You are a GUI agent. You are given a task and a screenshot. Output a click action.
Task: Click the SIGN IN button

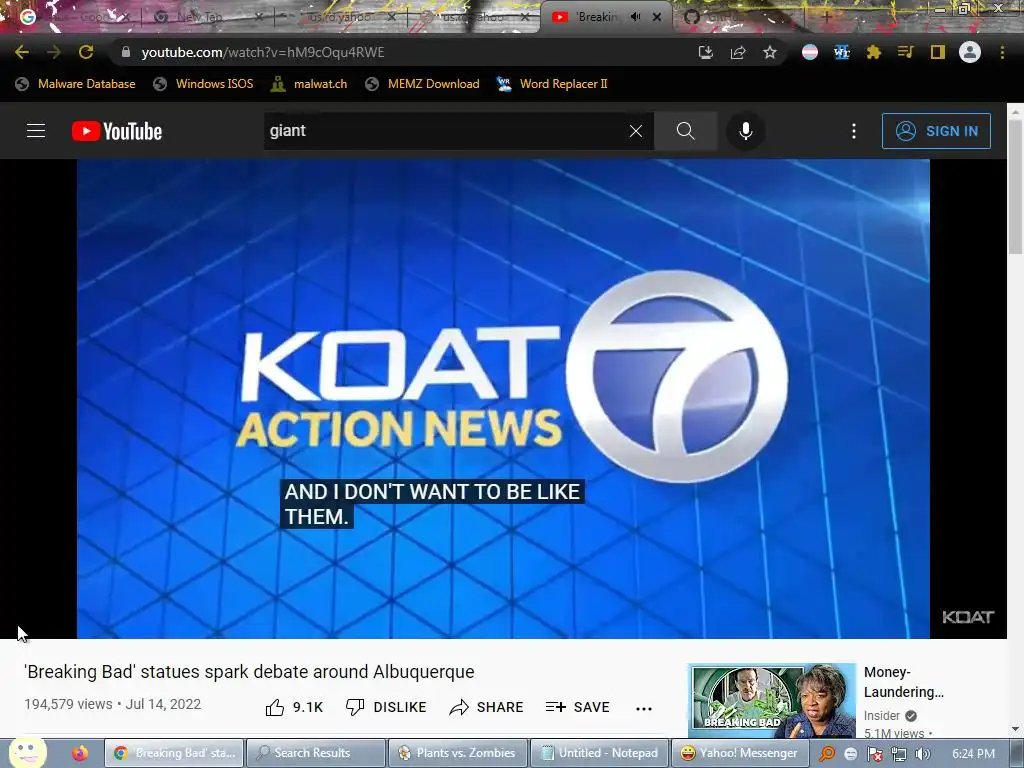[936, 131]
